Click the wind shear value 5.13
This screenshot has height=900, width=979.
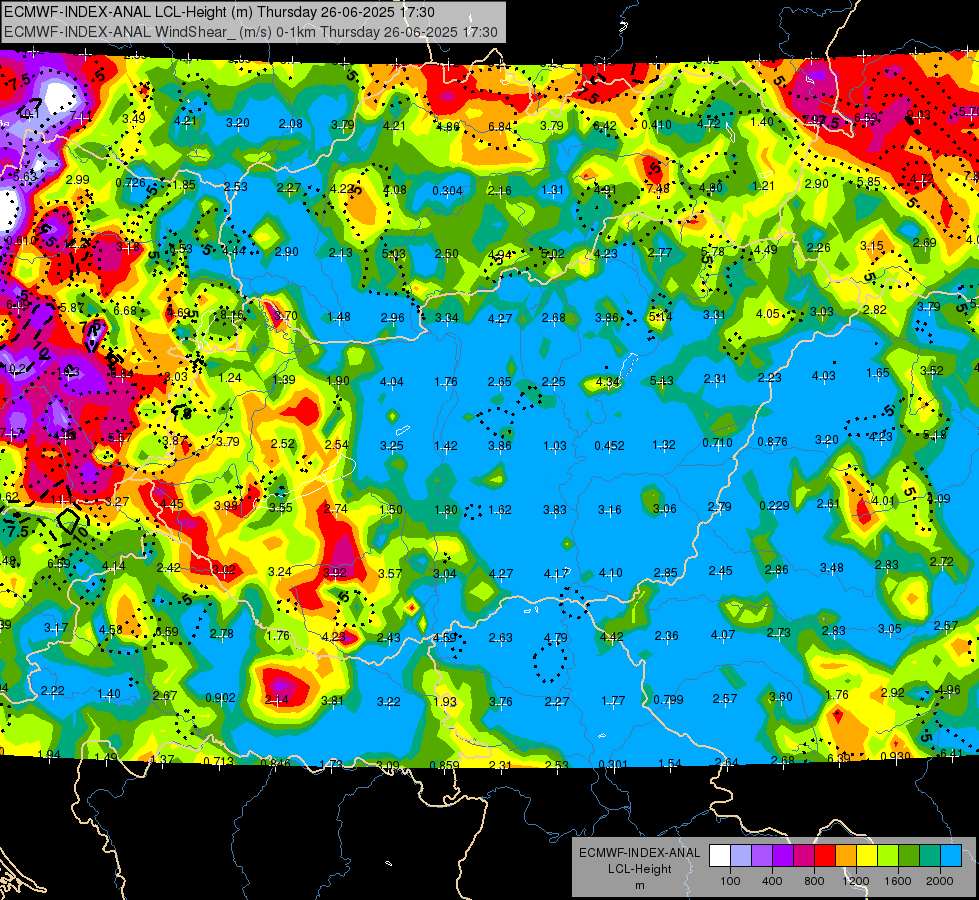click(x=662, y=380)
